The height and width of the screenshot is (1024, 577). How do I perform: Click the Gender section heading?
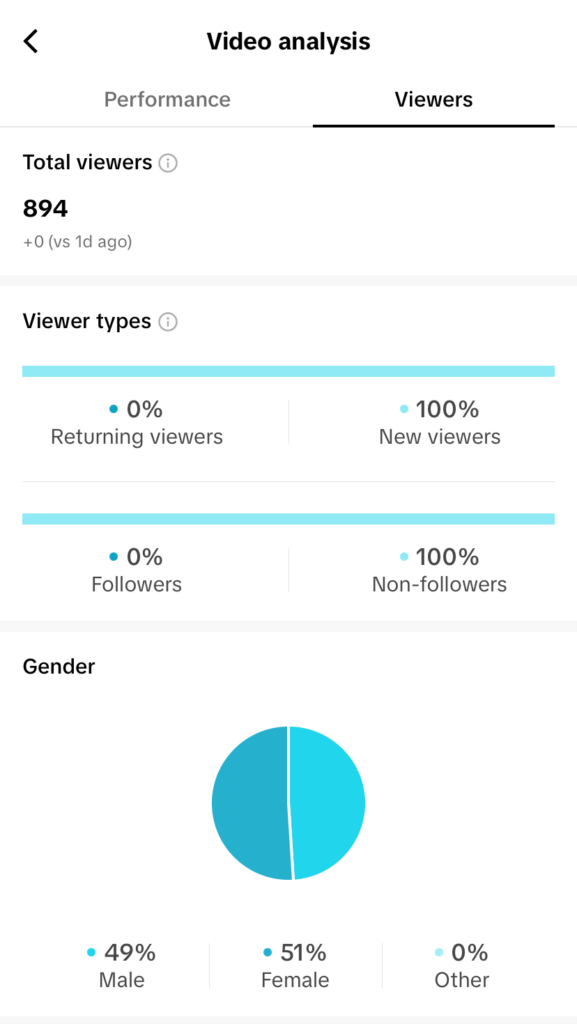pyautogui.click(x=58, y=666)
